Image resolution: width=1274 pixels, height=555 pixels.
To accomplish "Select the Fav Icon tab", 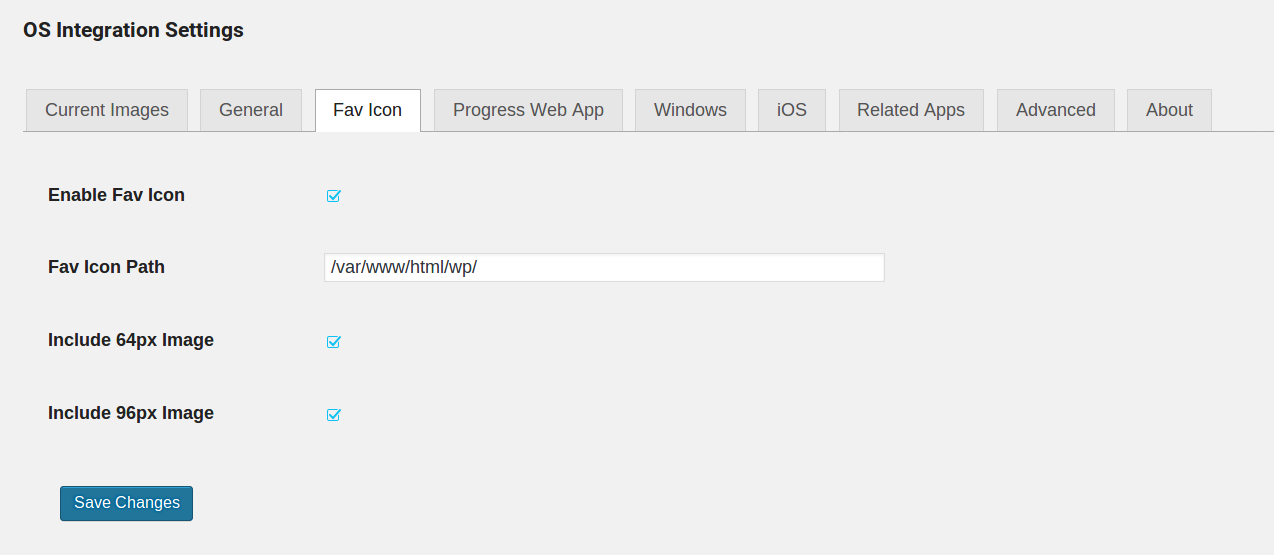I will (368, 110).
